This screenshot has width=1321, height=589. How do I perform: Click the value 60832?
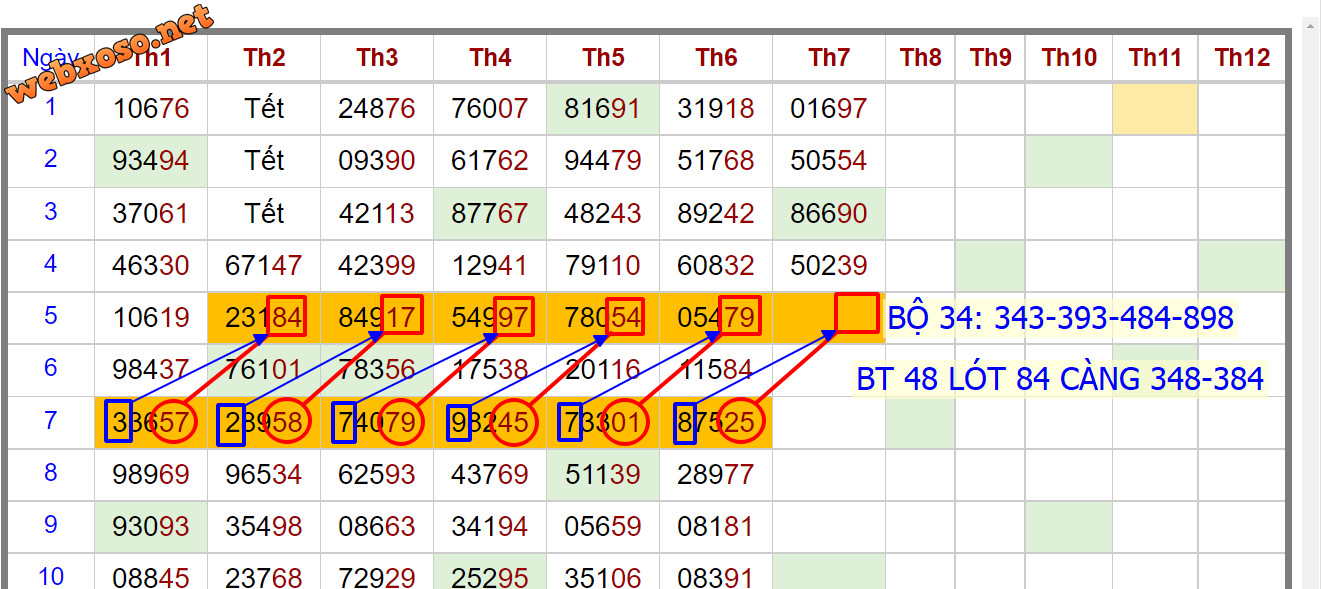coord(716,266)
